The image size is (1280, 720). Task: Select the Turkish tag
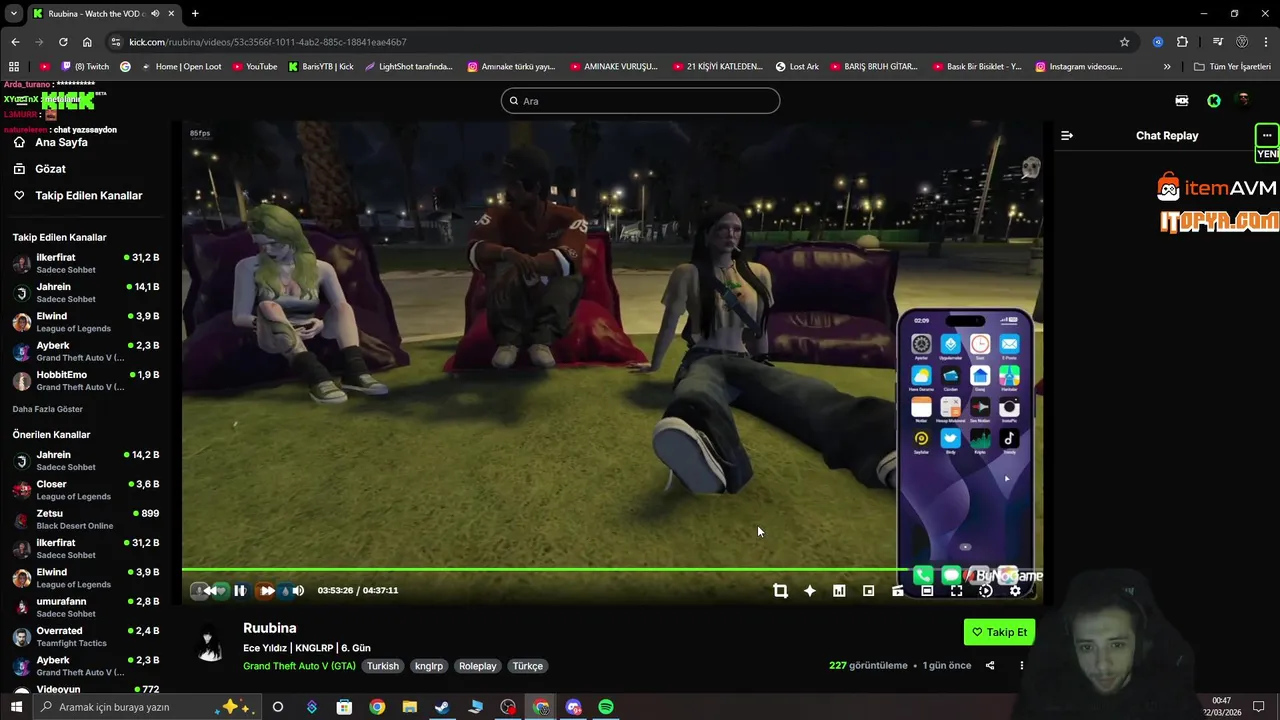click(x=382, y=666)
